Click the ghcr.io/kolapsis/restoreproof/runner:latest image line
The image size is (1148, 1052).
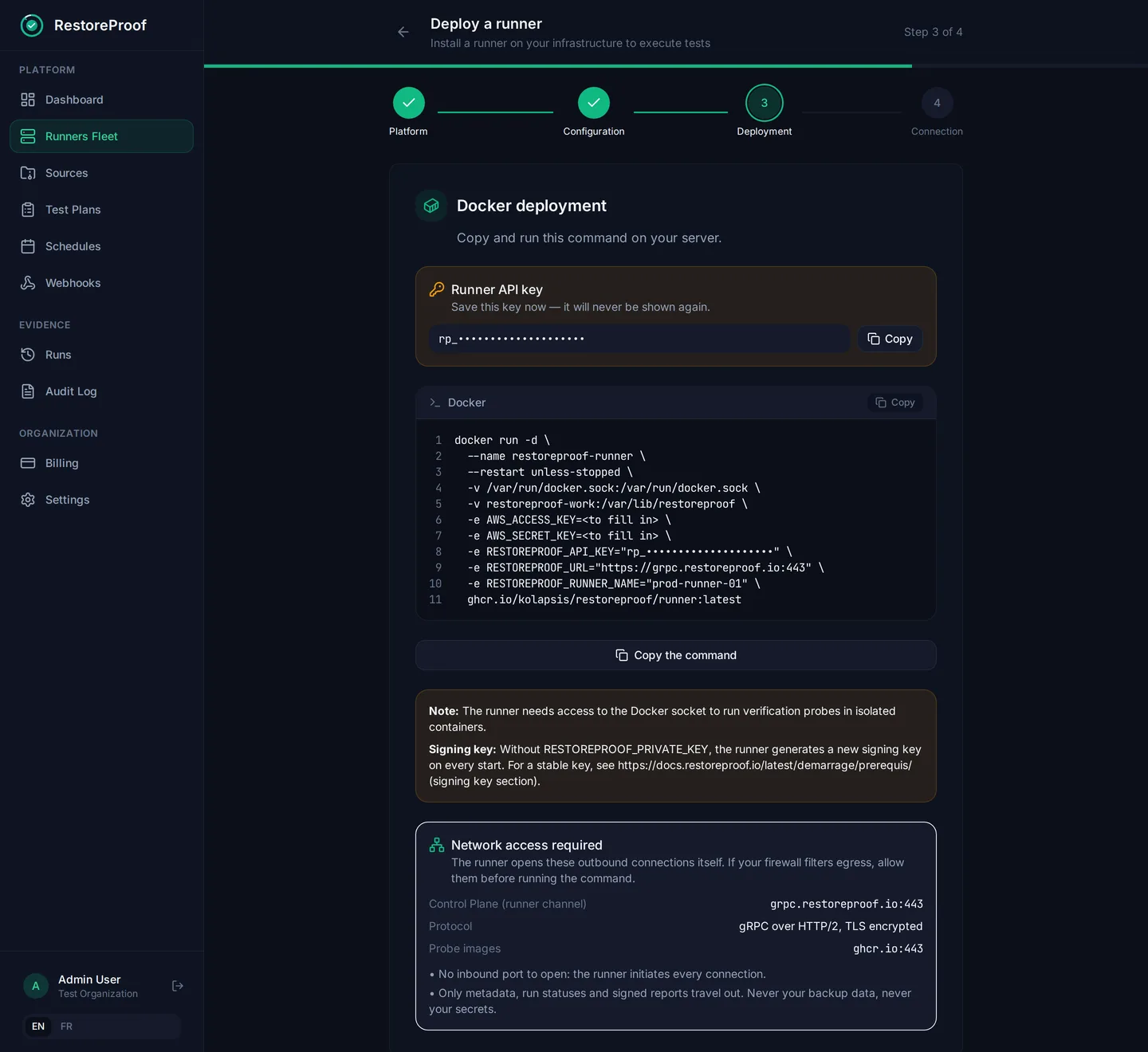coord(604,599)
